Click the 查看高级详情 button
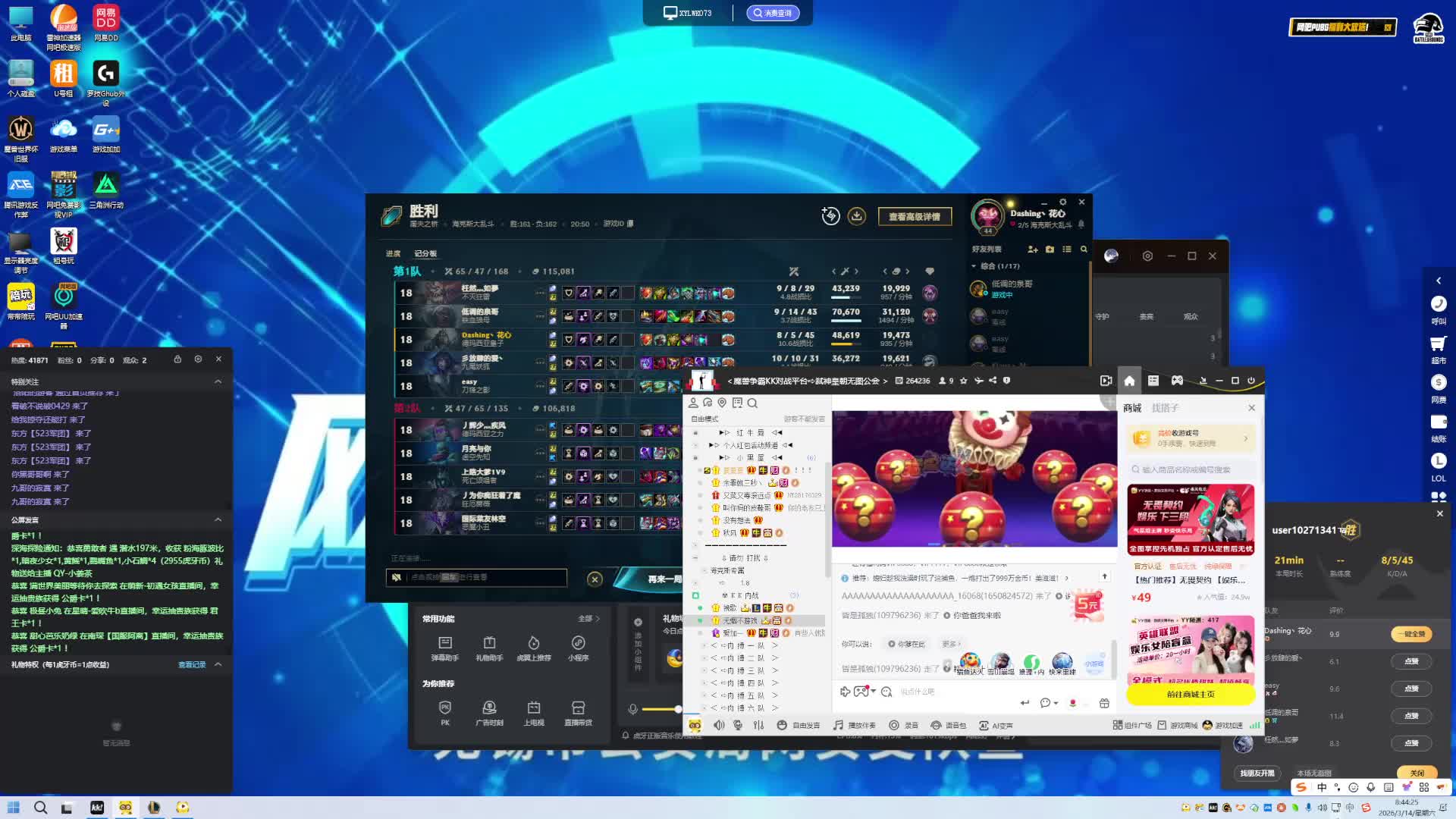 pos(915,217)
